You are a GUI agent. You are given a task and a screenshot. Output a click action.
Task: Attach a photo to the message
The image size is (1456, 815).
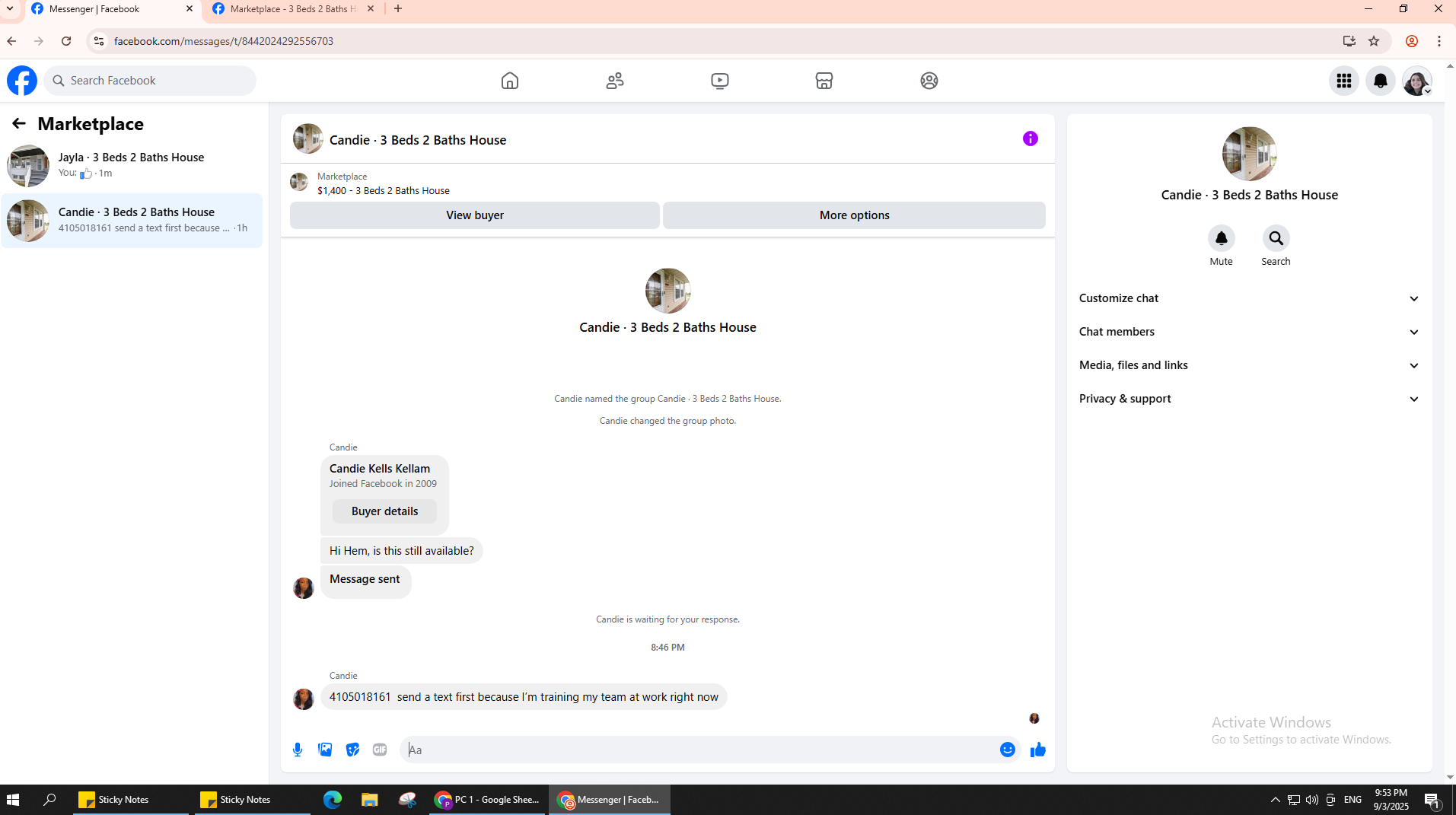click(x=325, y=750)
